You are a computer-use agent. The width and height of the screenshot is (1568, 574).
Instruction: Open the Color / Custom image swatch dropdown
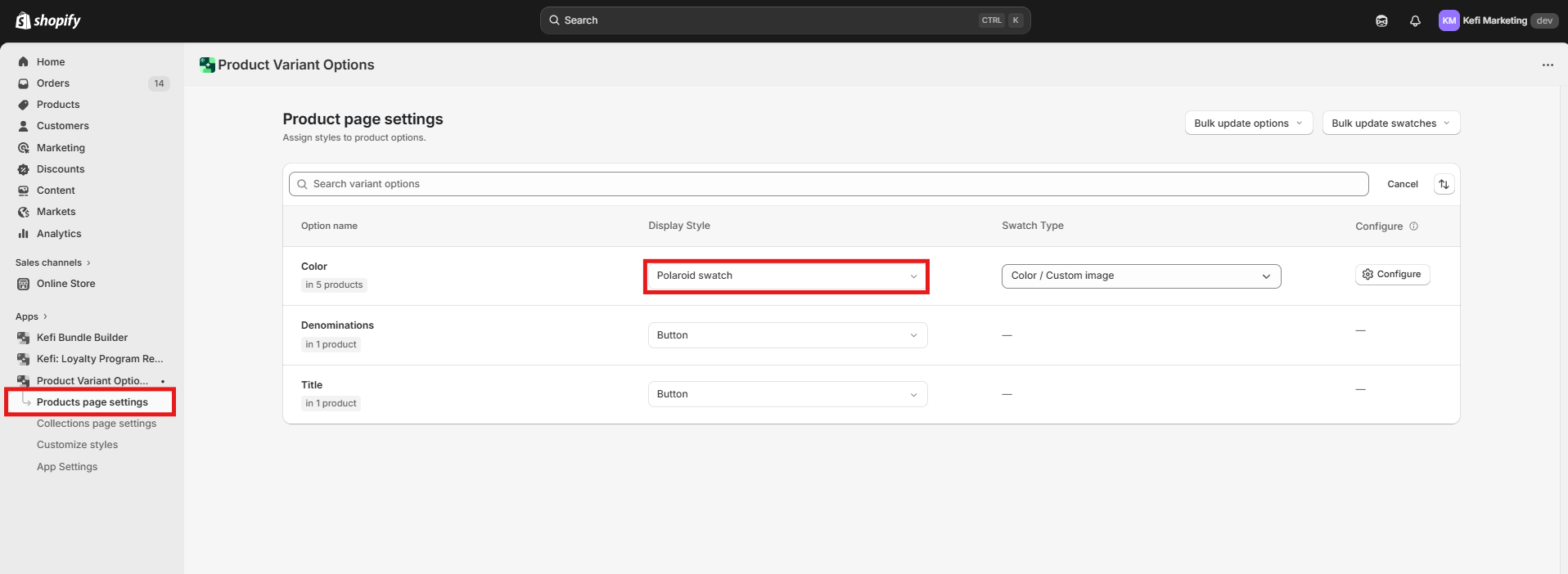coord(1140,276)
